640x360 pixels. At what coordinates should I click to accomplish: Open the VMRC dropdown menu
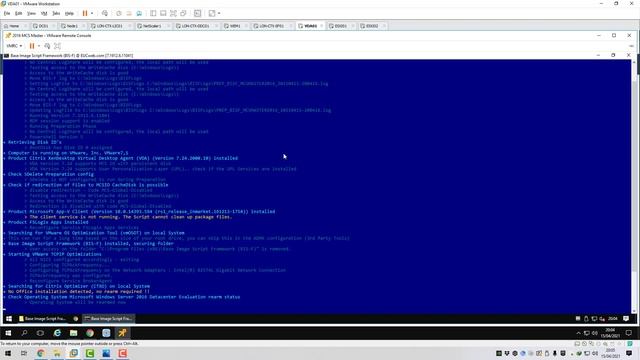coord(14,46)
